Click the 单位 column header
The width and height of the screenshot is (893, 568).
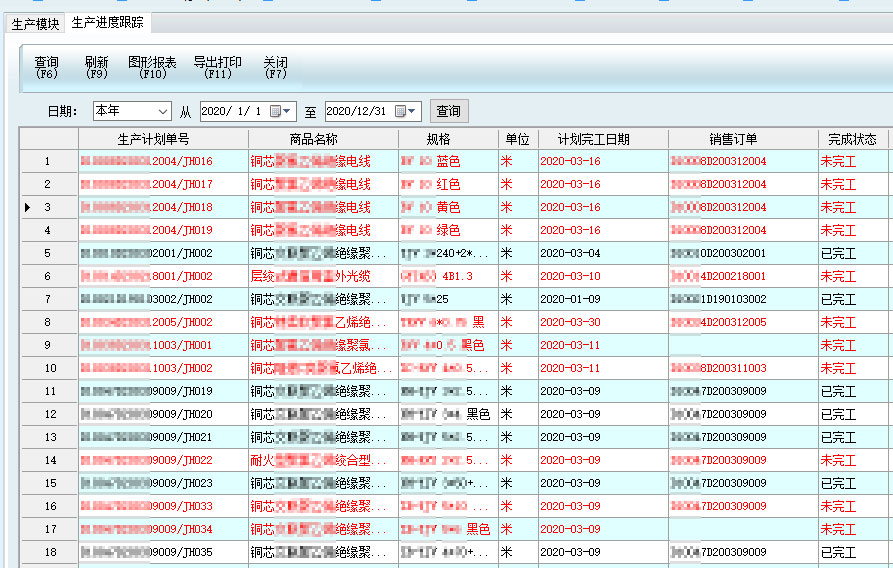point(518,139)
